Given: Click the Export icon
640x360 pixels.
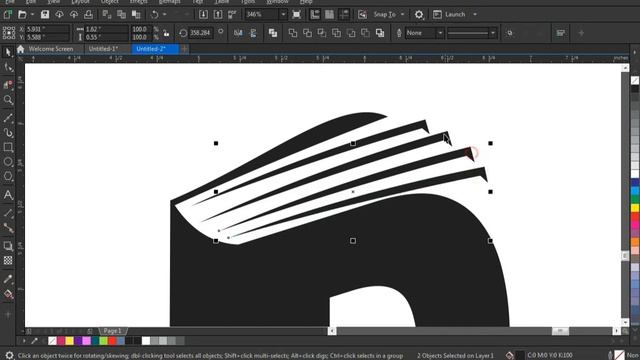Looking at the screenshot, I should (x=218, y=14).
